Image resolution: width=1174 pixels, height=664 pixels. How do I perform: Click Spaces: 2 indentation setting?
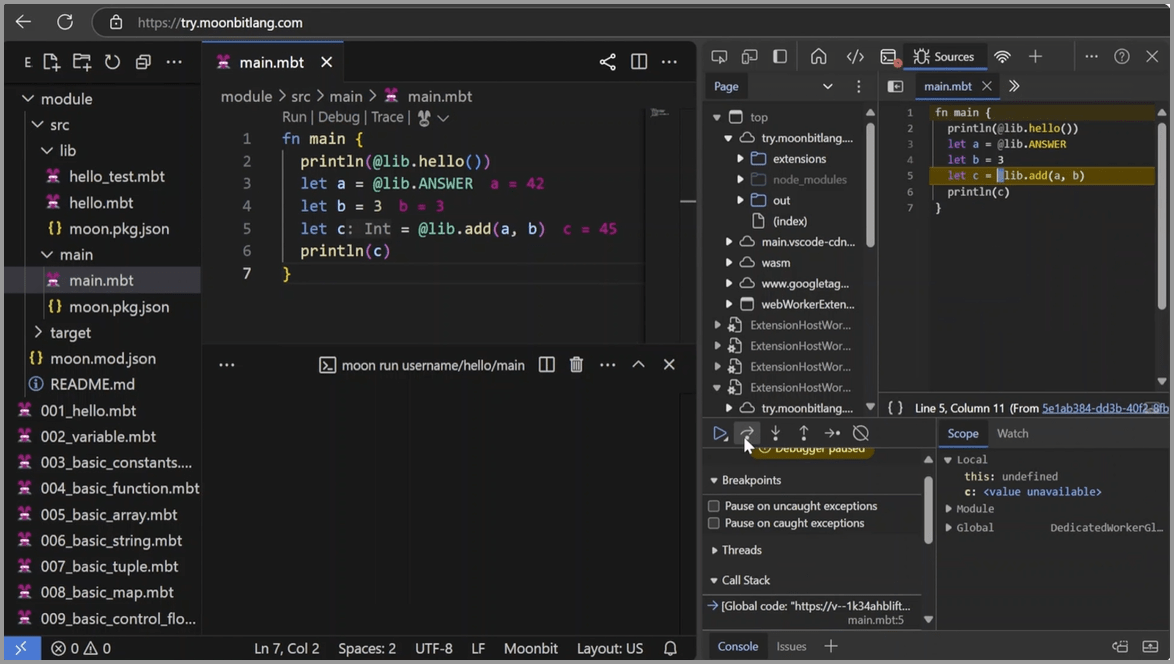click(367, 648)
